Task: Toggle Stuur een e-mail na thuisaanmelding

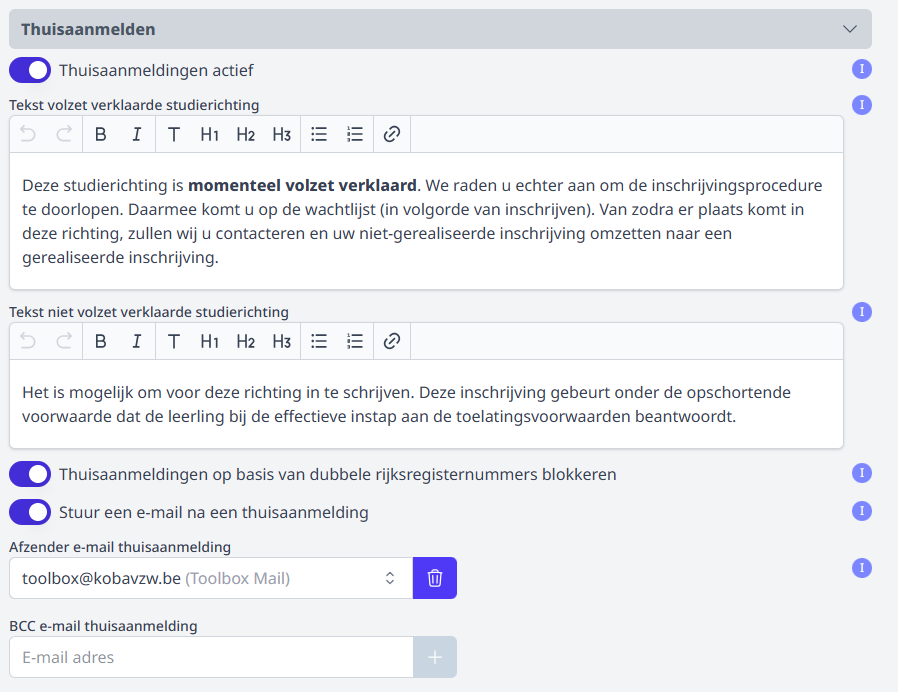Action: [30, 512]
